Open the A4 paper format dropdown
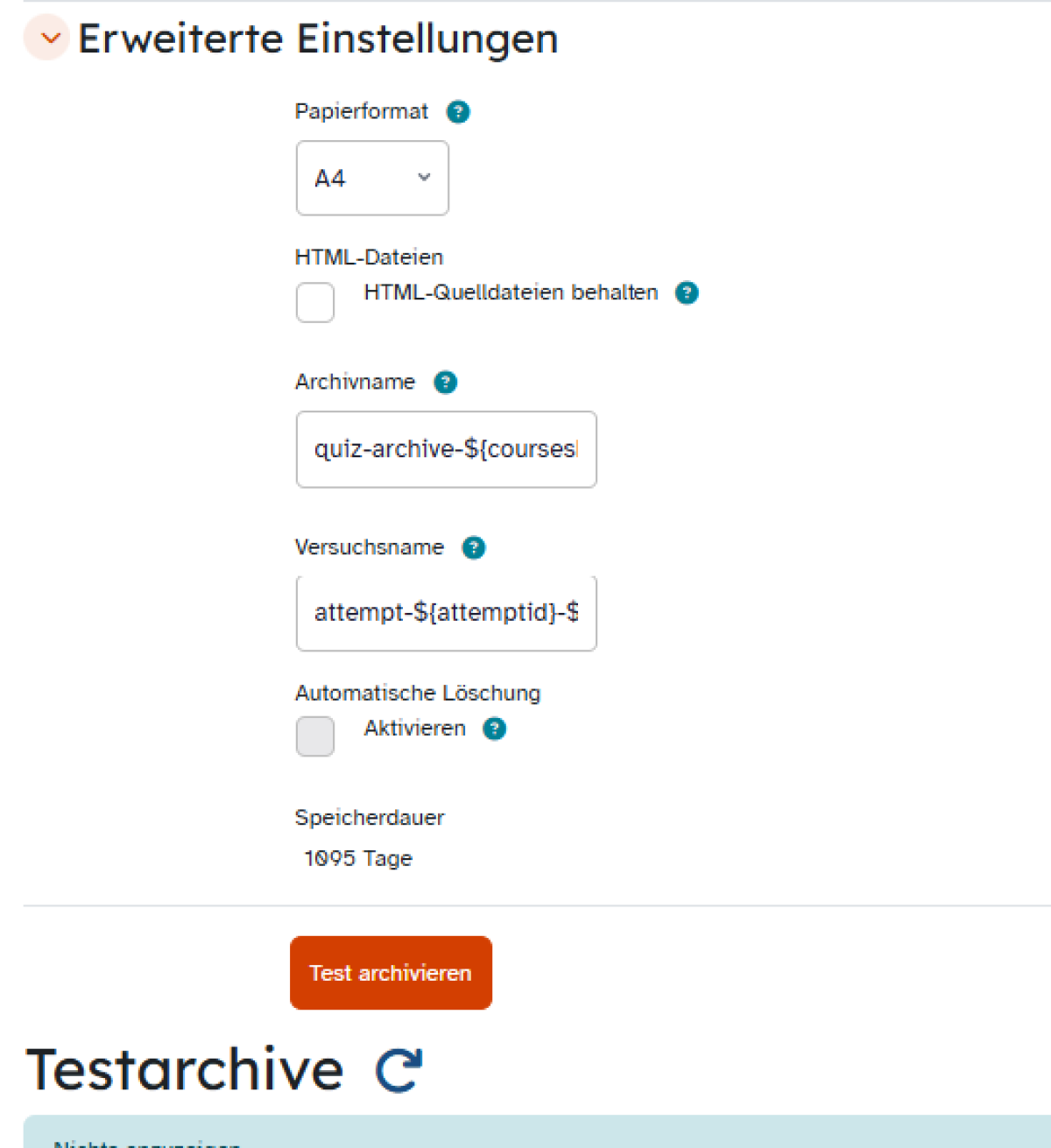Screen dimensions: 1051x1148 (372, 178)
